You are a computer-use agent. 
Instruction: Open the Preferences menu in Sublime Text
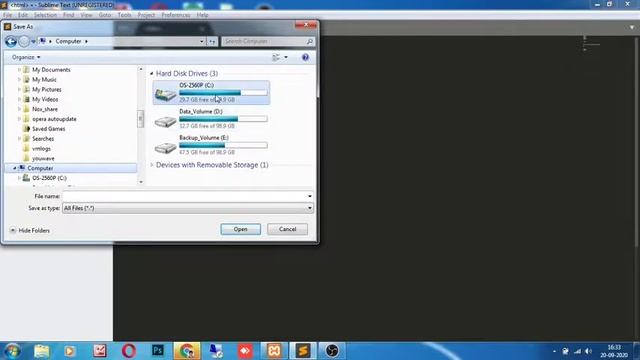pyautogui.click(x=176, y=15)
